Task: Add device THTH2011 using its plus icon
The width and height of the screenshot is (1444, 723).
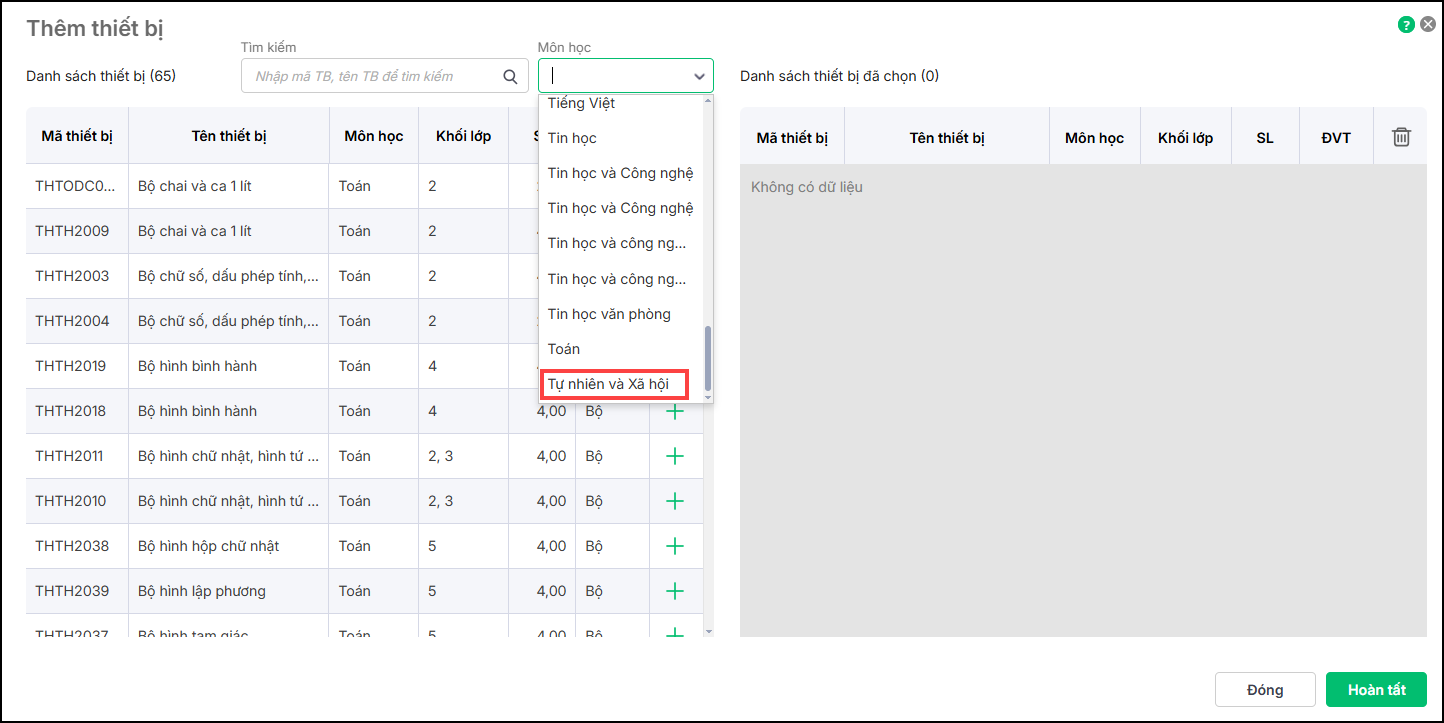Action: [675, 456]
